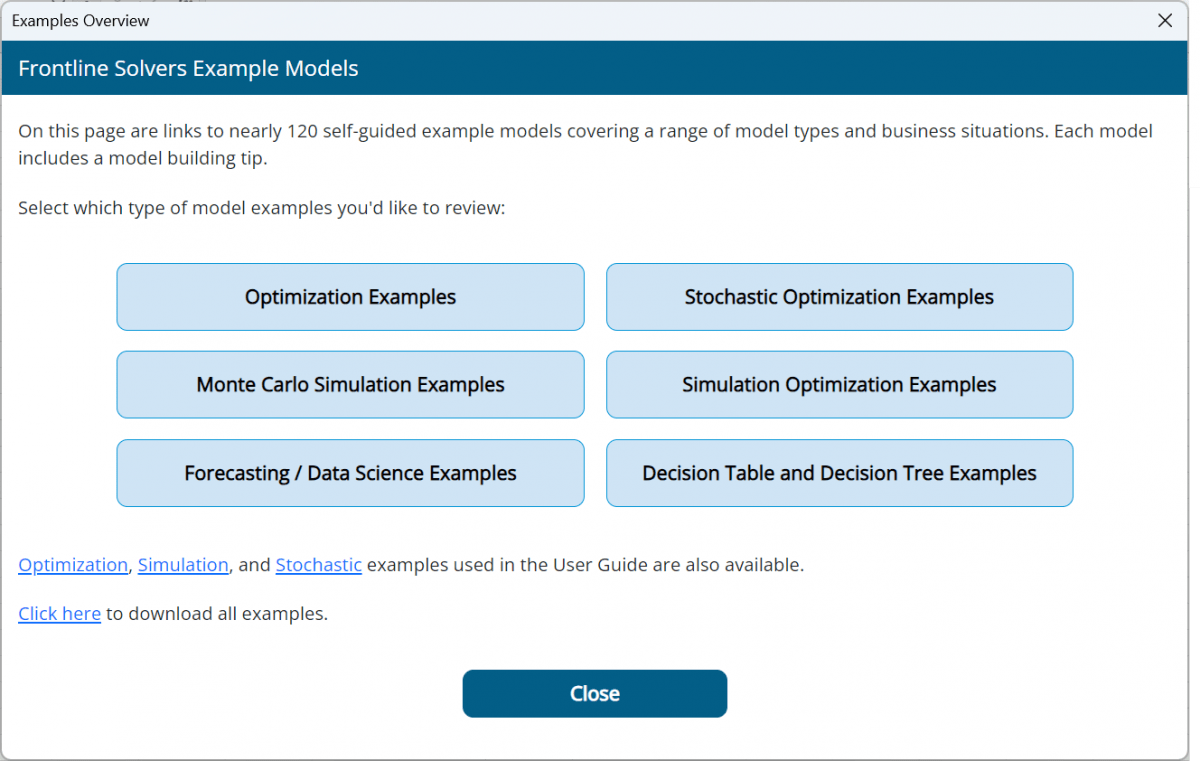
Task: Click the 'includes a model building tip' line
Action: [142, 158]
